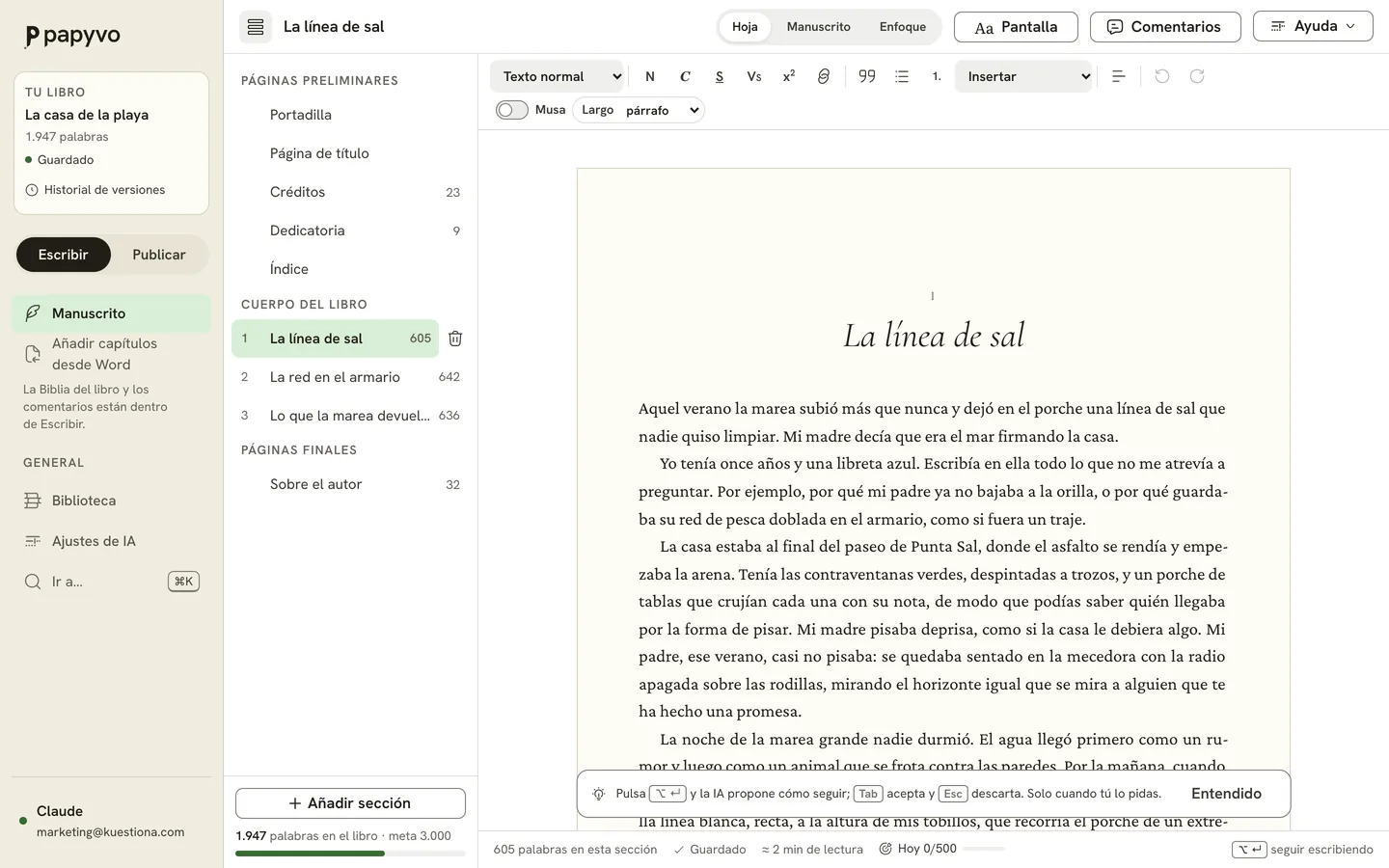Open the Sobre el autor section

click(350, 484)
